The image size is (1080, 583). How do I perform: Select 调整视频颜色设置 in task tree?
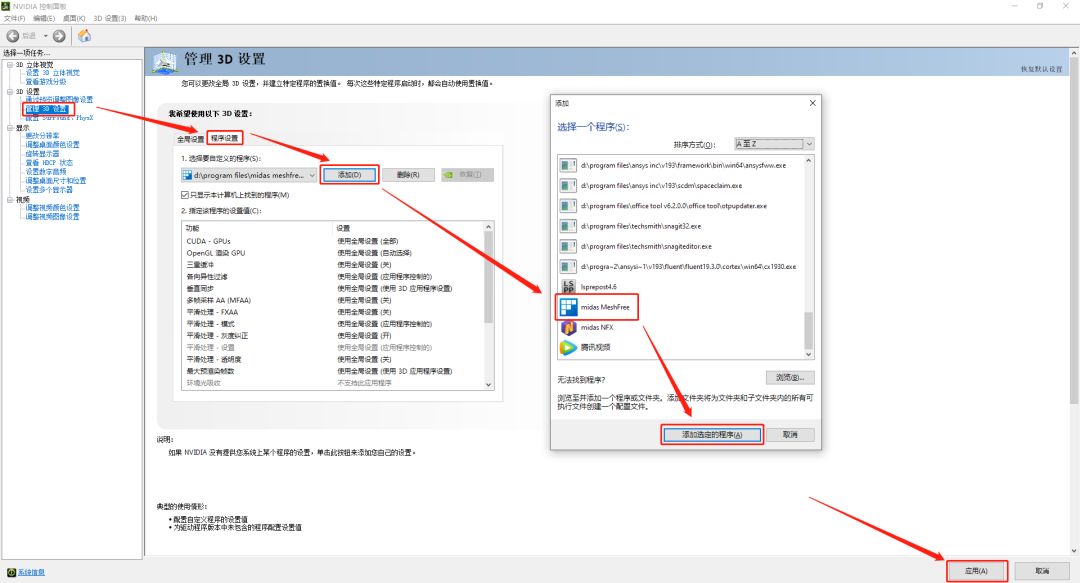click(x=52, y=207)
